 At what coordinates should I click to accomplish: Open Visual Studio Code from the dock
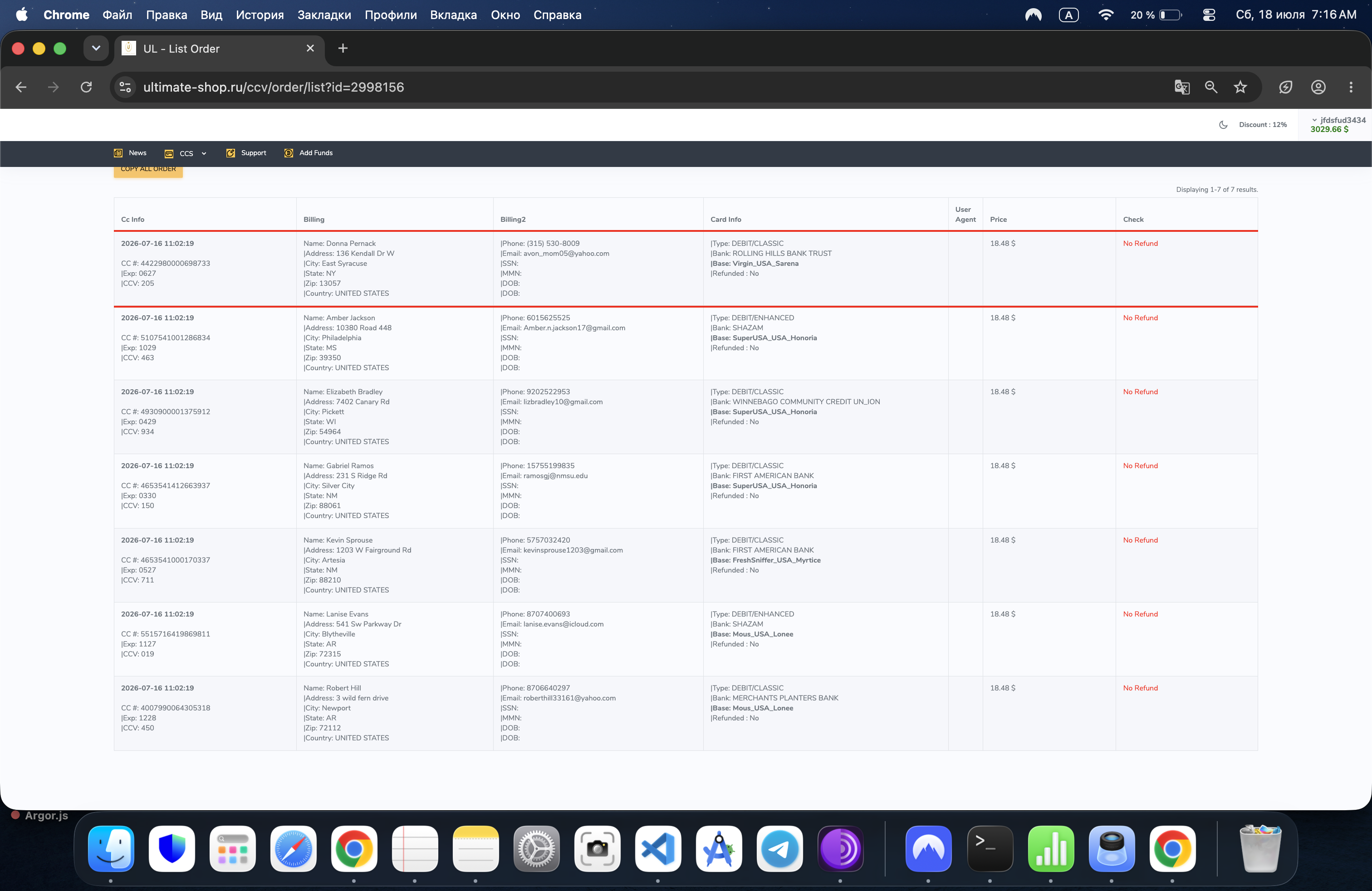tap(658, 848)
